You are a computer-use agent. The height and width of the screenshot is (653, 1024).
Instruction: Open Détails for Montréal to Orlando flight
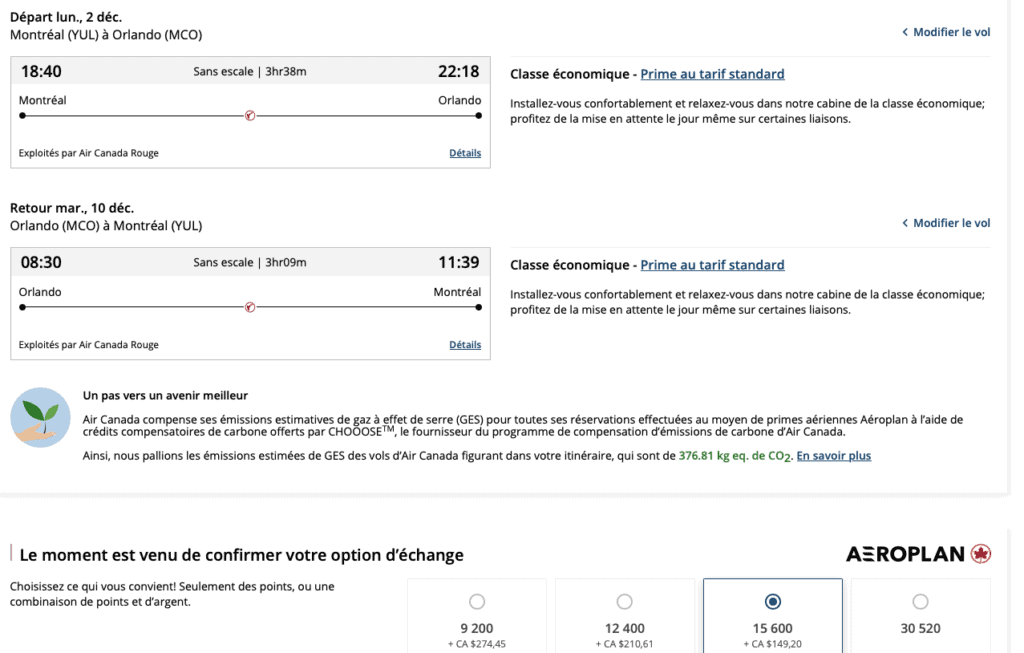coord(465,153)
